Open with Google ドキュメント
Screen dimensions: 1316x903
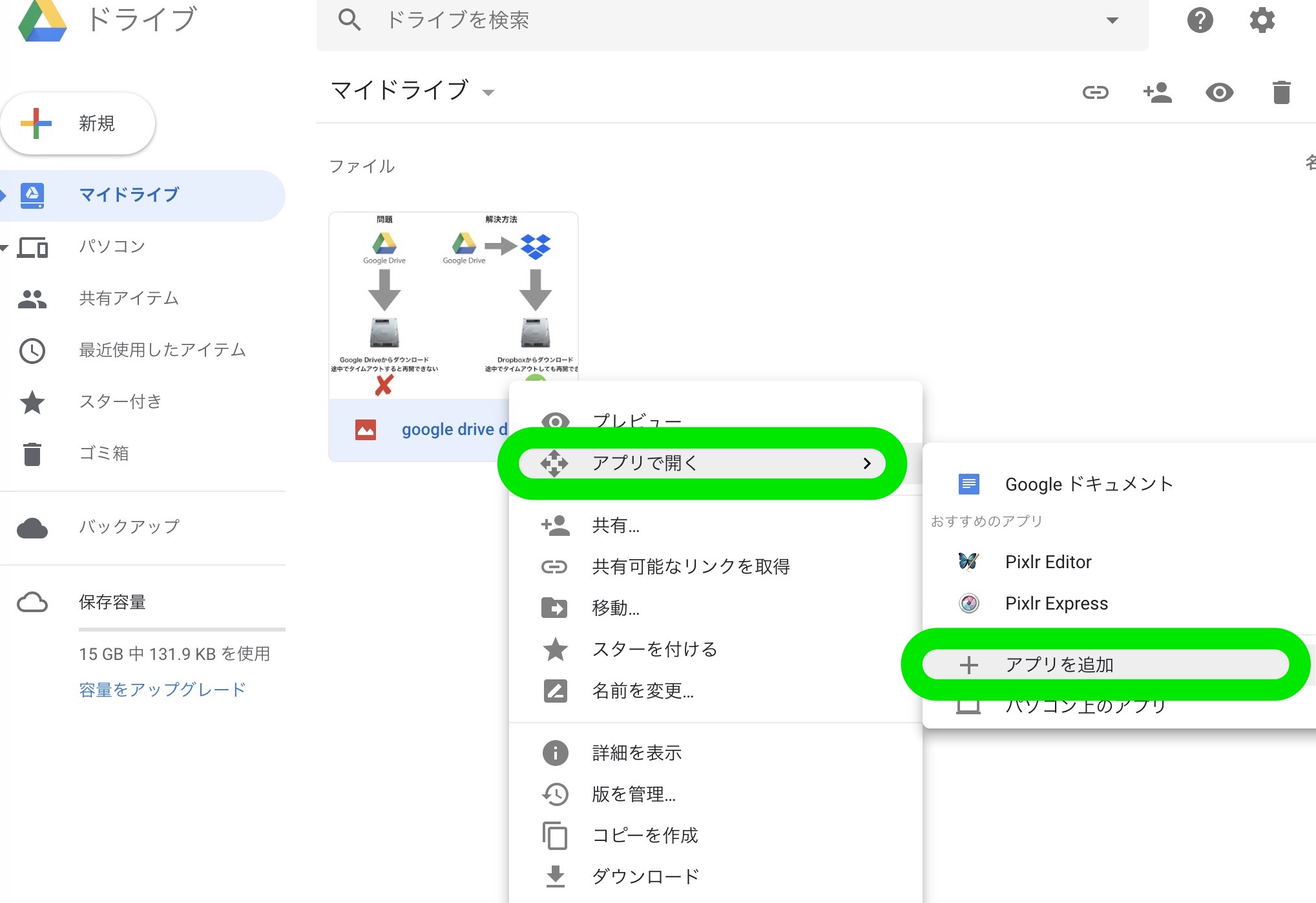pyautogui.click(x=1119, y=484)
